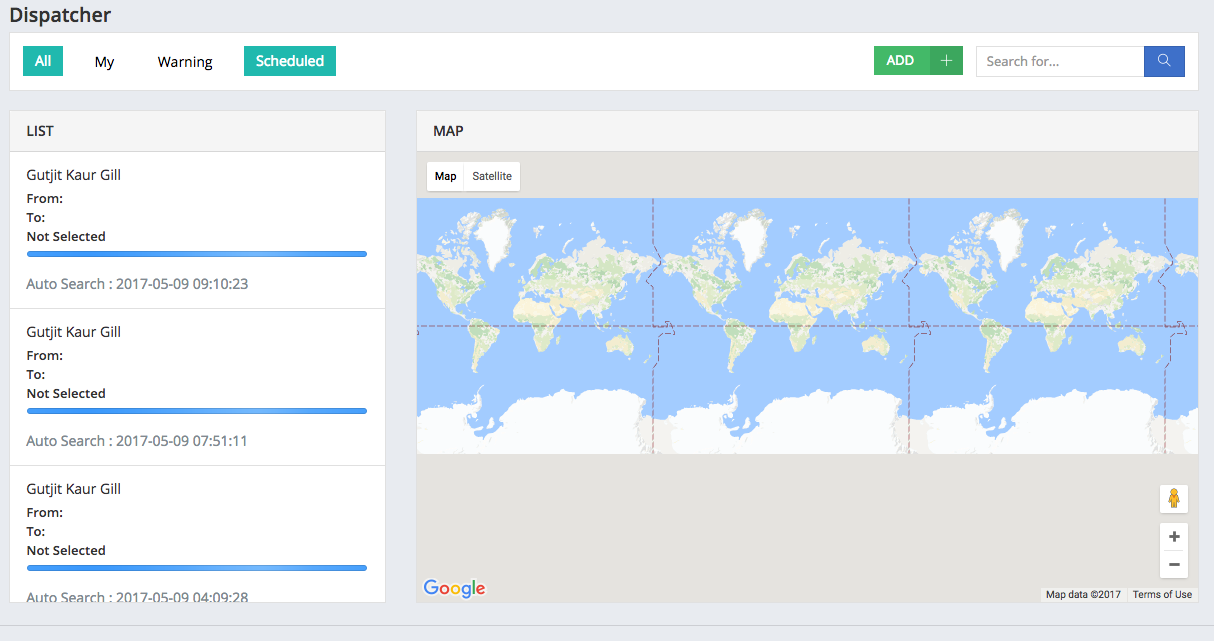Open Gutjit Kaur Gill entry above 09:10:23
This screenshot has height=641, width=1214.
tap(74, 175)
